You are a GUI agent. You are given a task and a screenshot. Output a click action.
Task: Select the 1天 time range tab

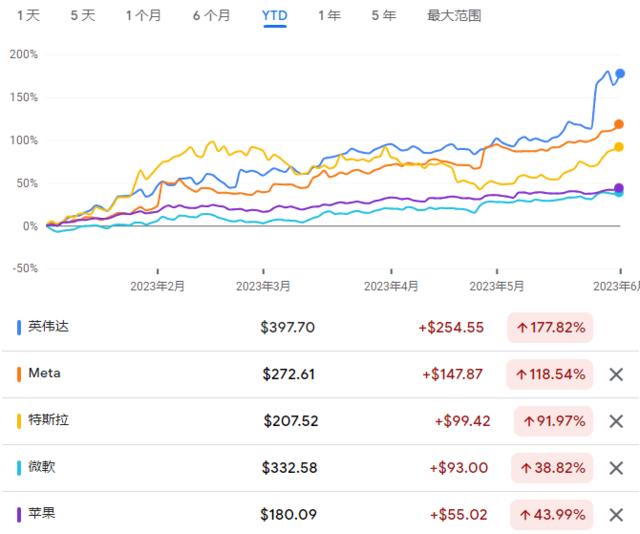point(28,16)
